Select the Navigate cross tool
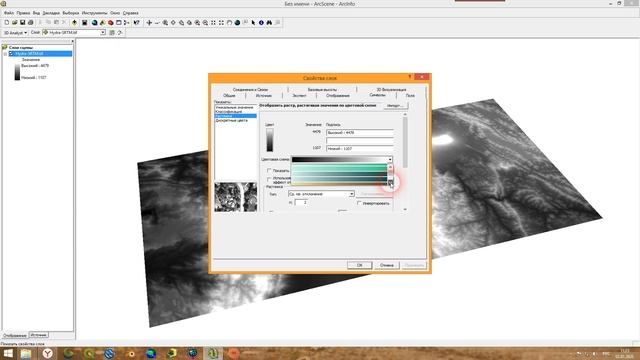The height and width of the screenshot is (360, 640). click(149, 22)
